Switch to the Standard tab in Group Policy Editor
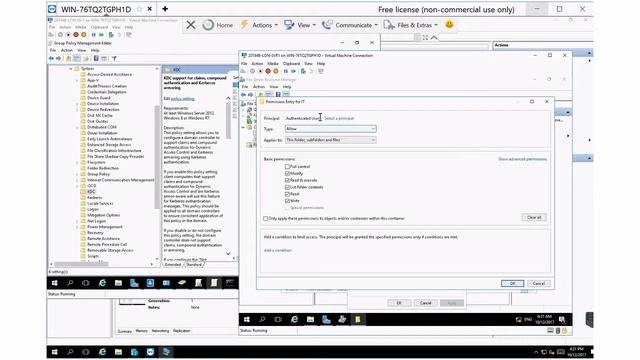 193,264
